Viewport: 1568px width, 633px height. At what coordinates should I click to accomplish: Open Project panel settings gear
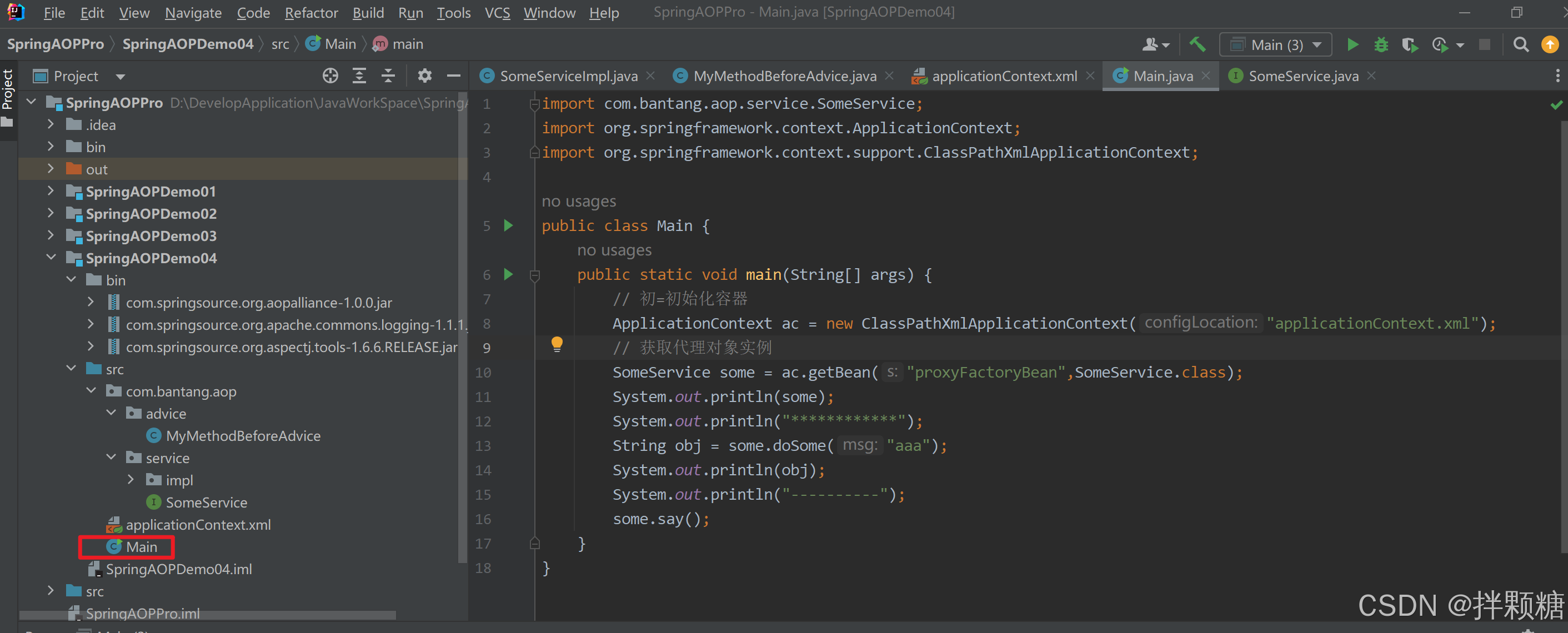424,76
